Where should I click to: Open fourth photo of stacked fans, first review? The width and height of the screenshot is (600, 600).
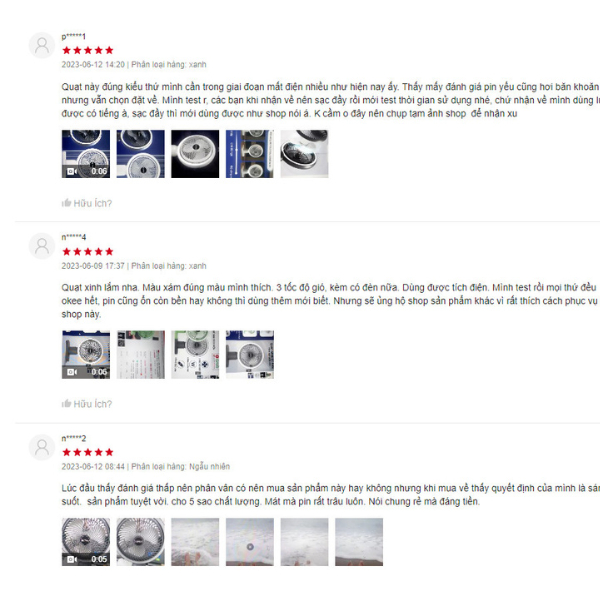(x=250, y=154)
